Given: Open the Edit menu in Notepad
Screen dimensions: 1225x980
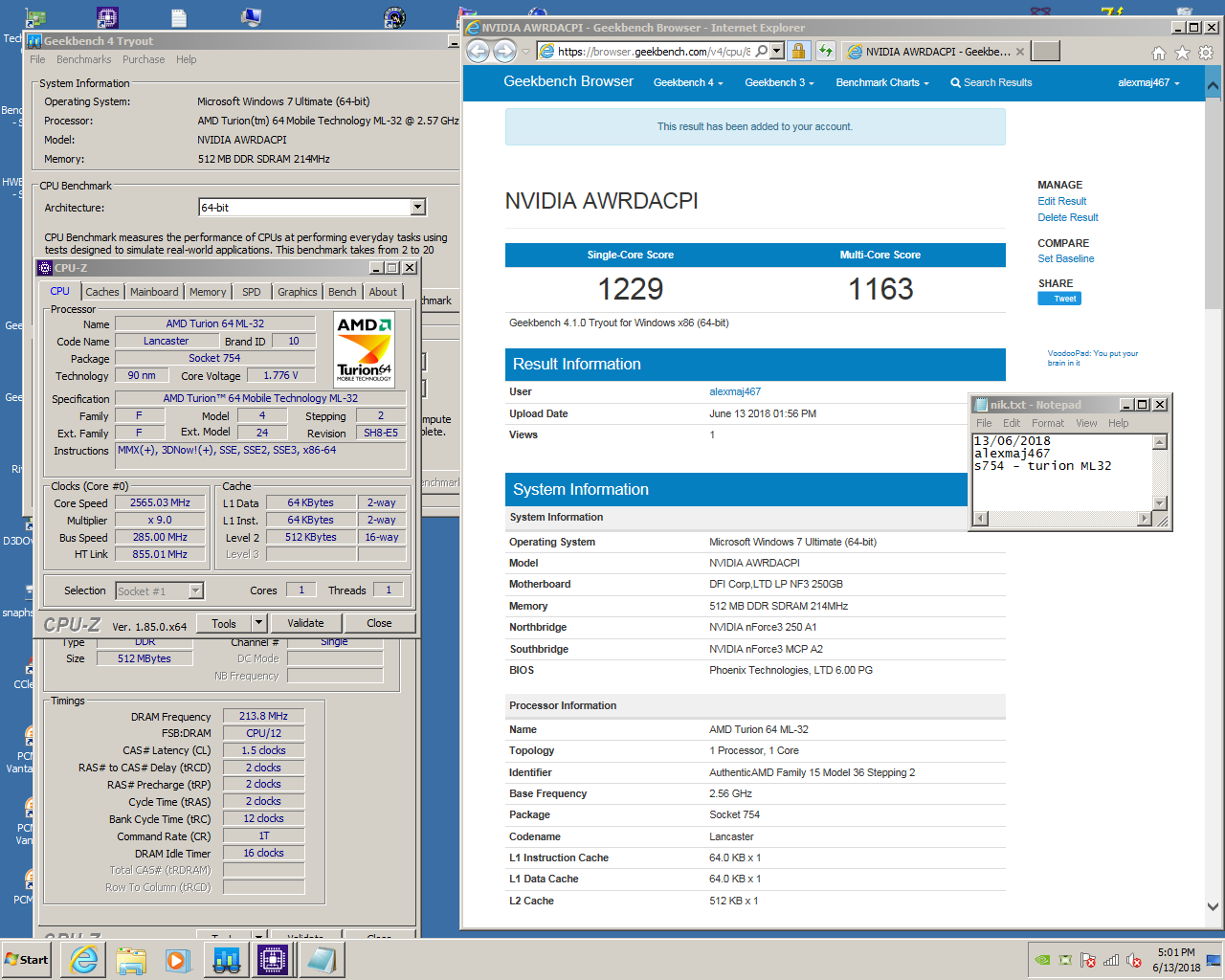Looking at the screenshot, I should pyautogui.click(x=1012, y=423).
